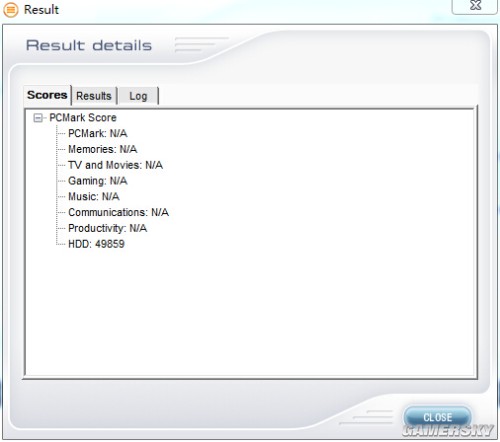This screenshot has width=500, height=442.
Task: Click the blue CLOSE button
Action: [x=437, y=417]
